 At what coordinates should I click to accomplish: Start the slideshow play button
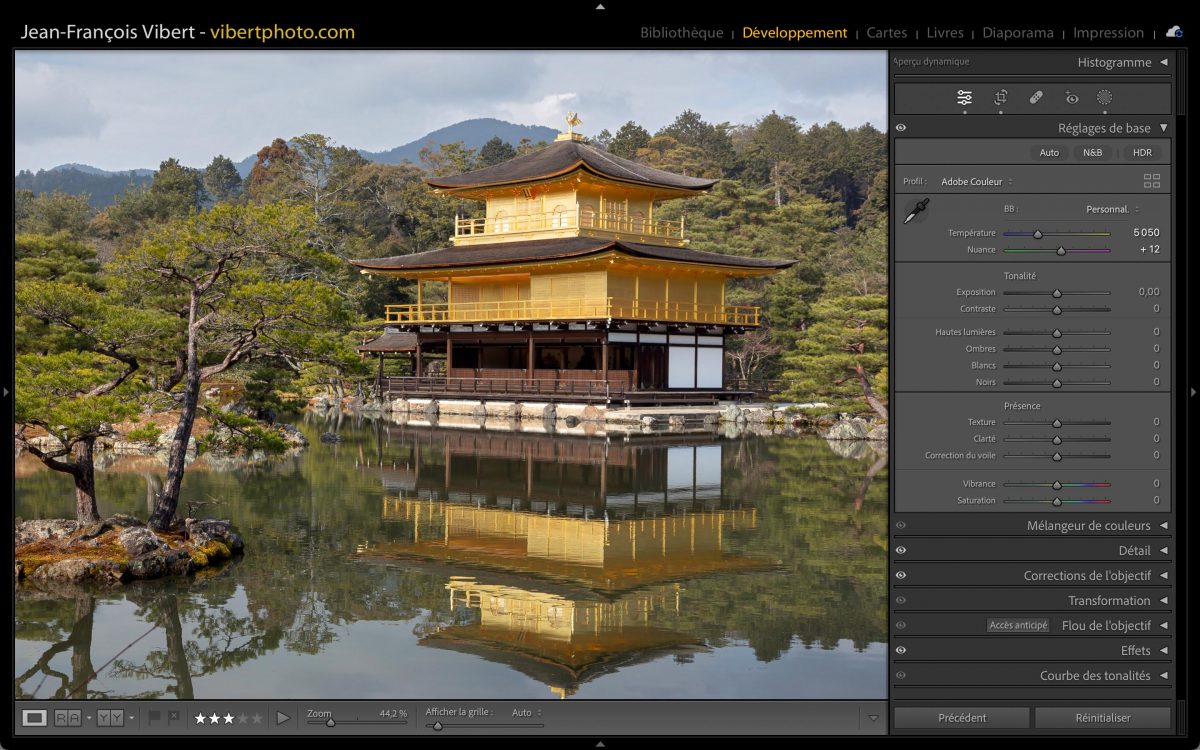click(x=283, y=717)
